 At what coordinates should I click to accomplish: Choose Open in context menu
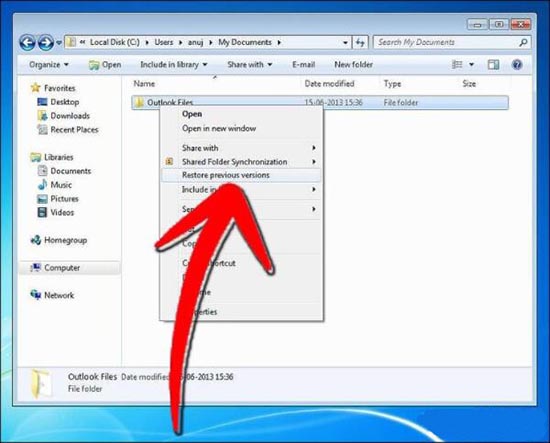pos(192,114)
